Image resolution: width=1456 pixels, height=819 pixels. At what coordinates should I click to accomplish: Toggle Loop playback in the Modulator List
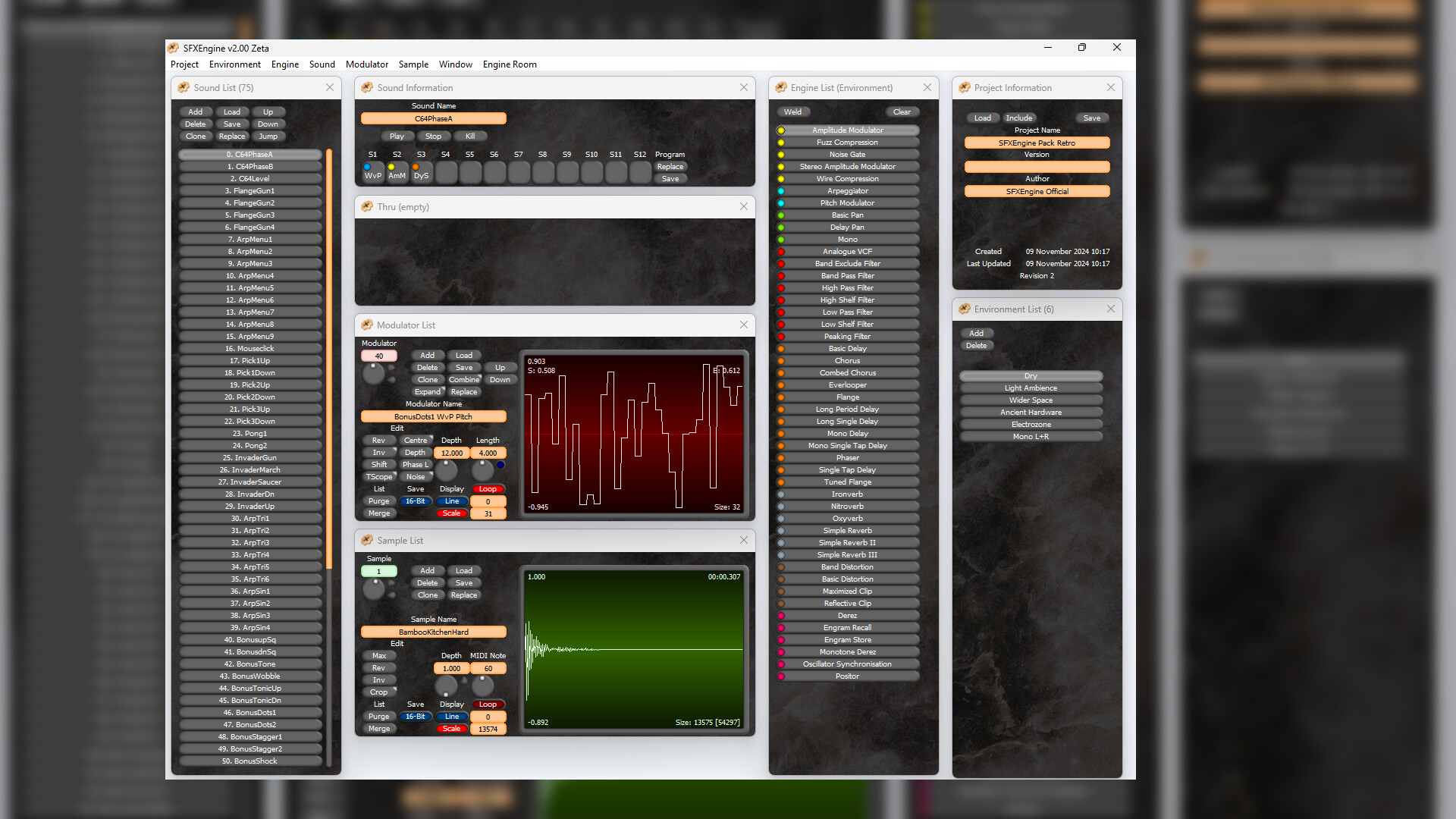488,488
